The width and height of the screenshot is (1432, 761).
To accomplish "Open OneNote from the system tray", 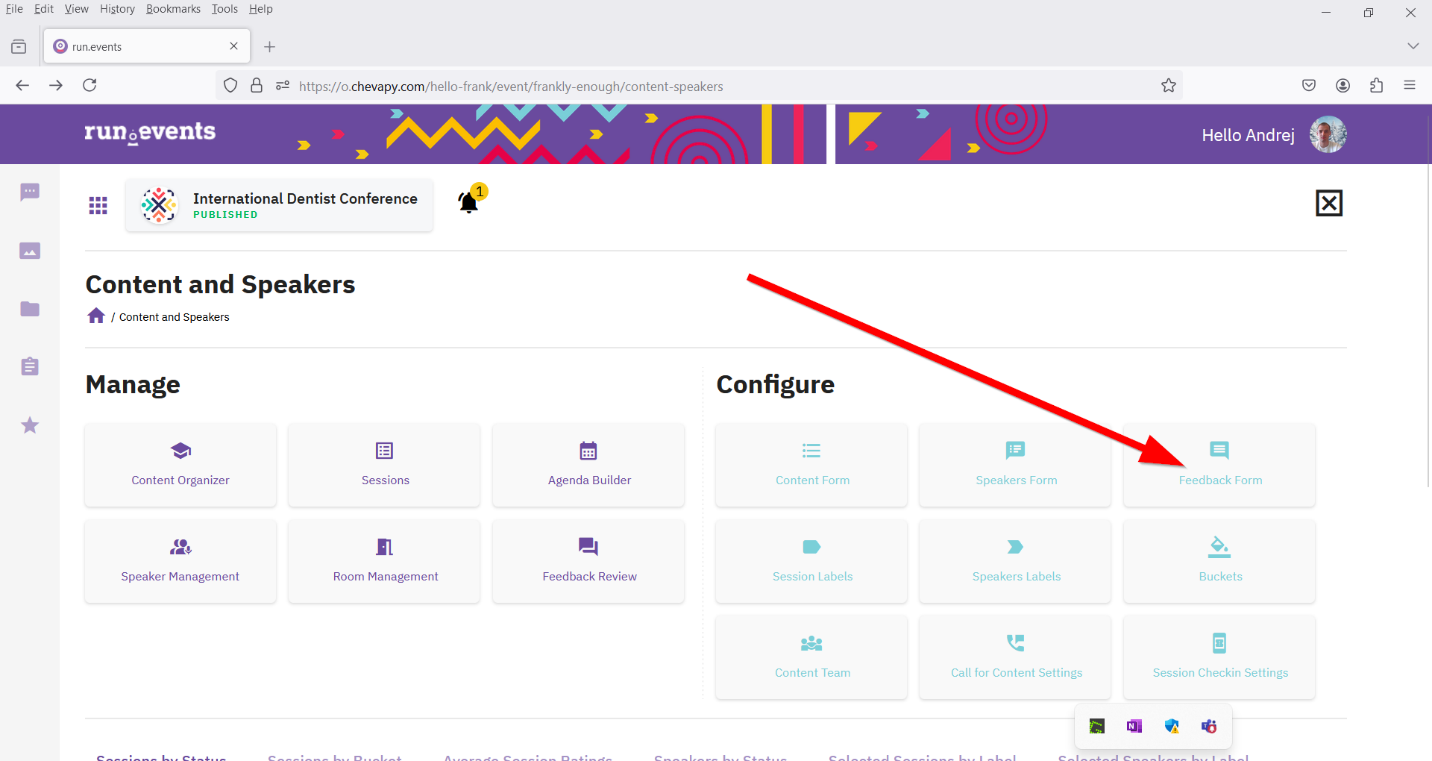I will click(x=1134, y=727).
